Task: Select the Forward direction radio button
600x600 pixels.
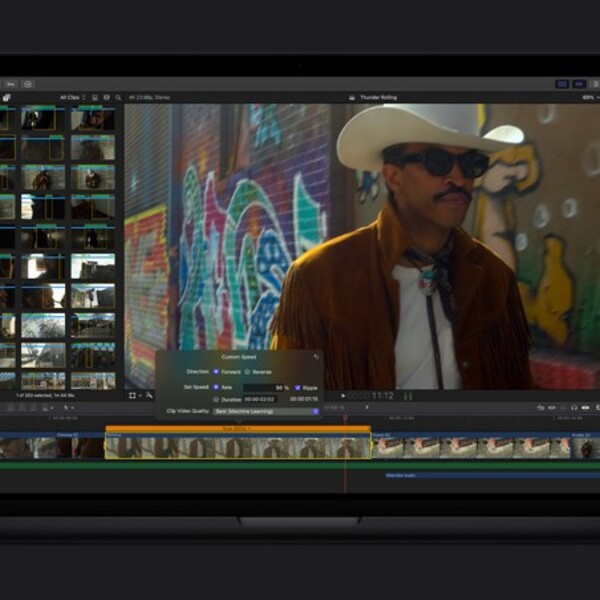Action: coord(216,372)
